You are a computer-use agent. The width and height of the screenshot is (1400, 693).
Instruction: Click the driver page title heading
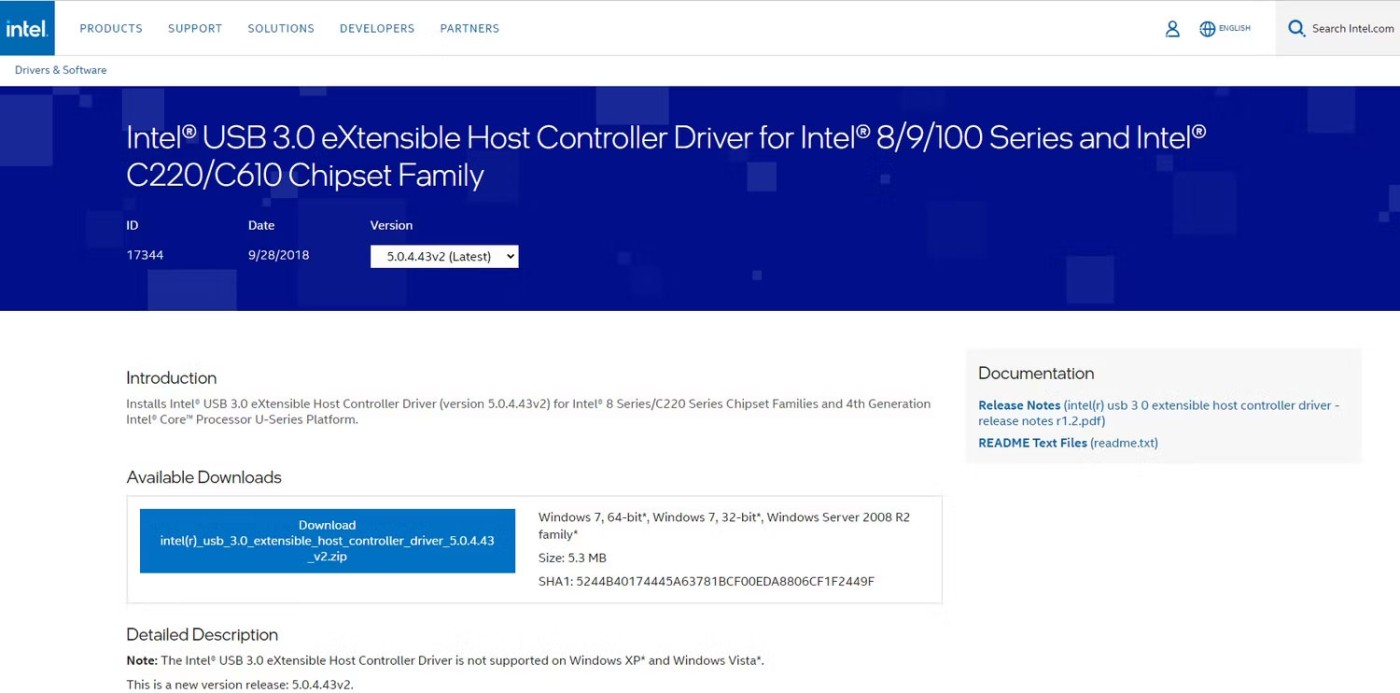665,156
